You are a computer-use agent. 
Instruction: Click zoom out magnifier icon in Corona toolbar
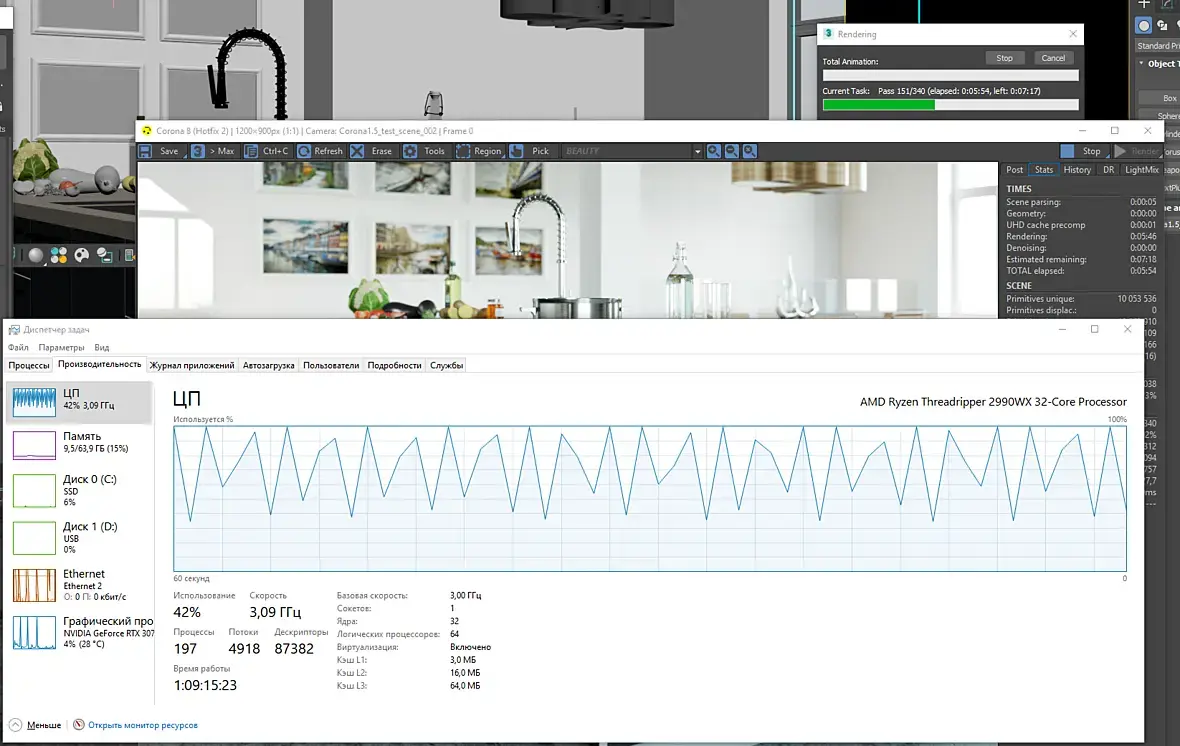pyautogui.click(x=731, y=151)
